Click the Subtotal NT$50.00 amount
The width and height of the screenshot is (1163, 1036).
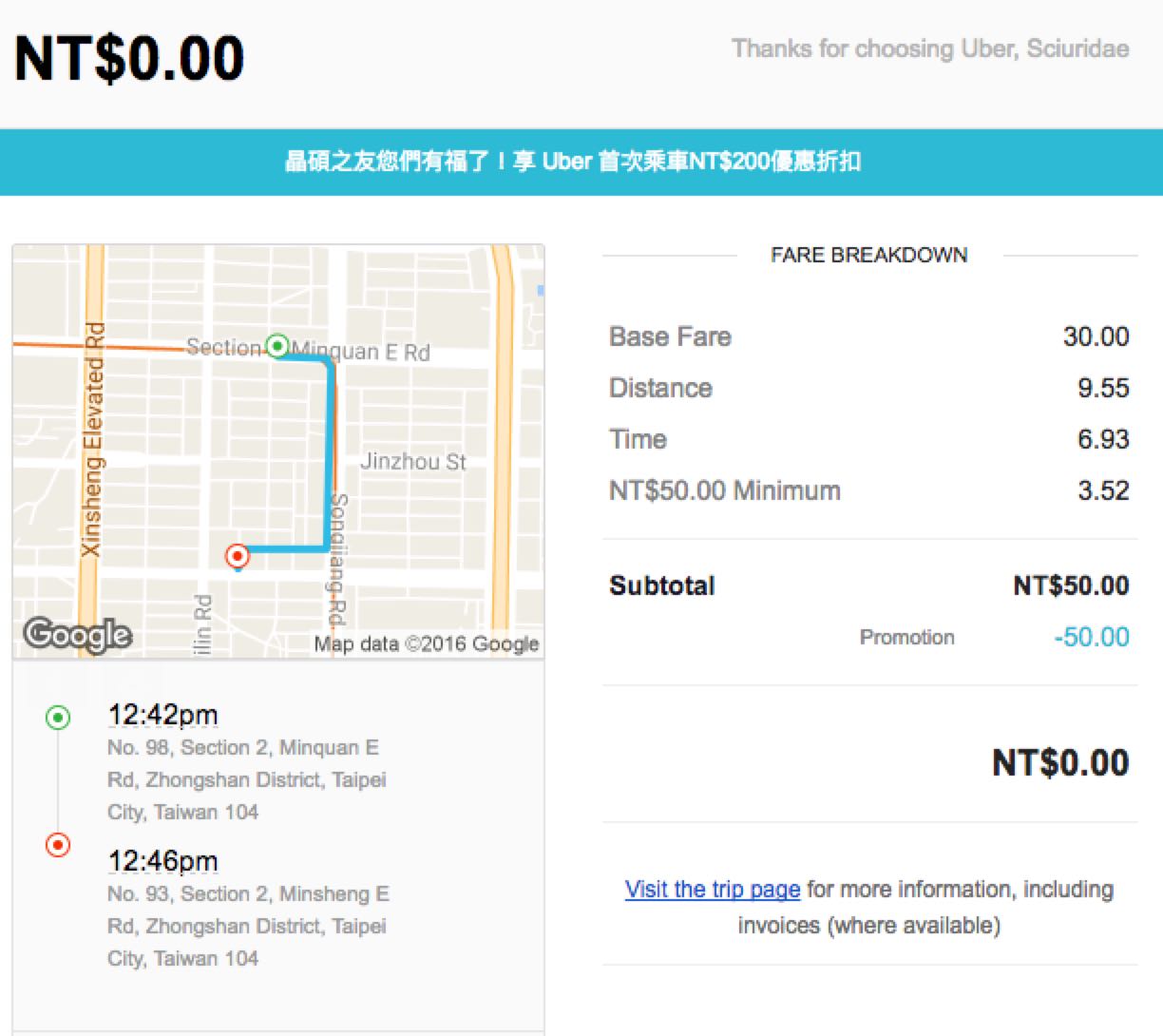pos(1071,585)
